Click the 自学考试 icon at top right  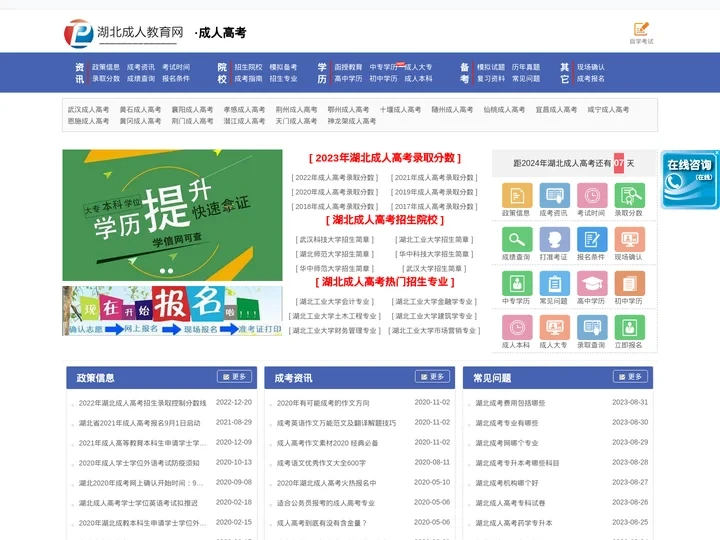(x=641, y=31)
